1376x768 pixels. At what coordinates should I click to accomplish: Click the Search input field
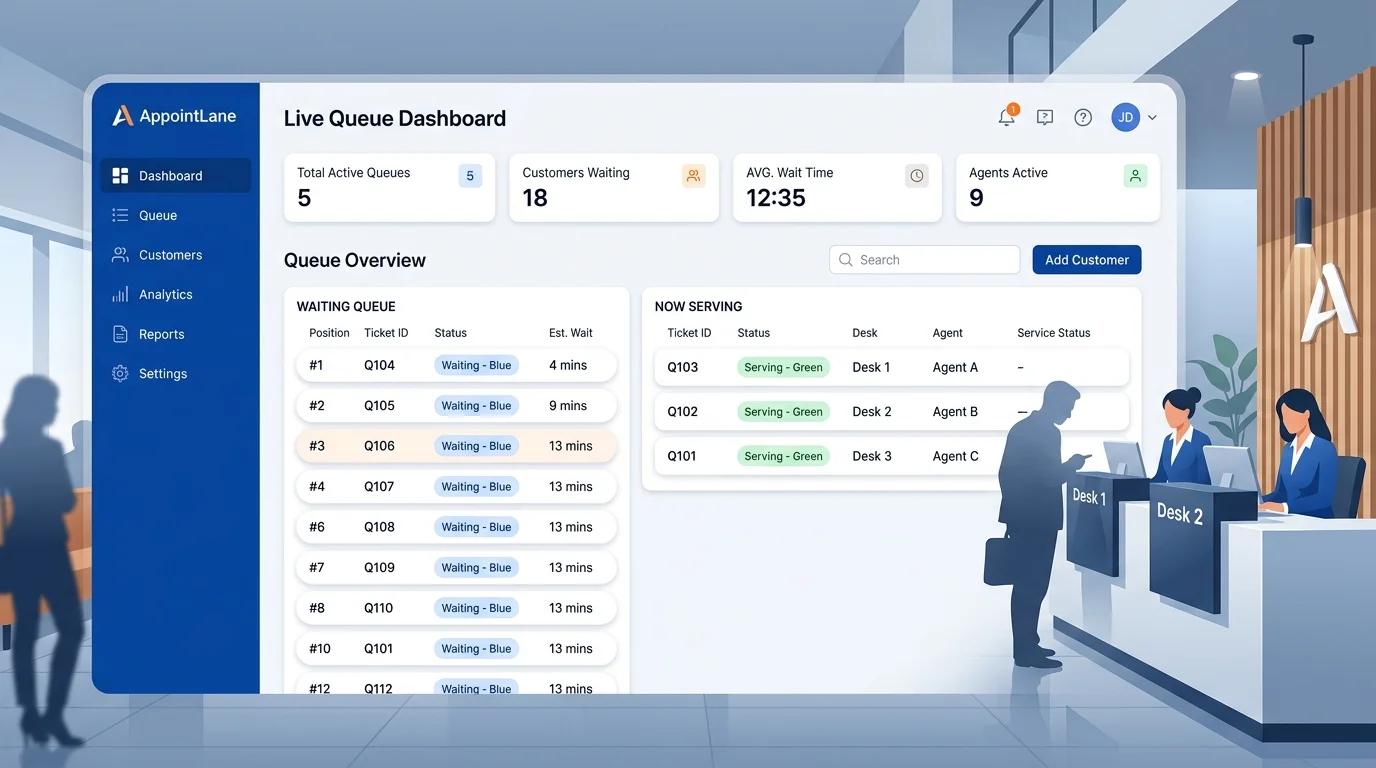tap(925, 260)
